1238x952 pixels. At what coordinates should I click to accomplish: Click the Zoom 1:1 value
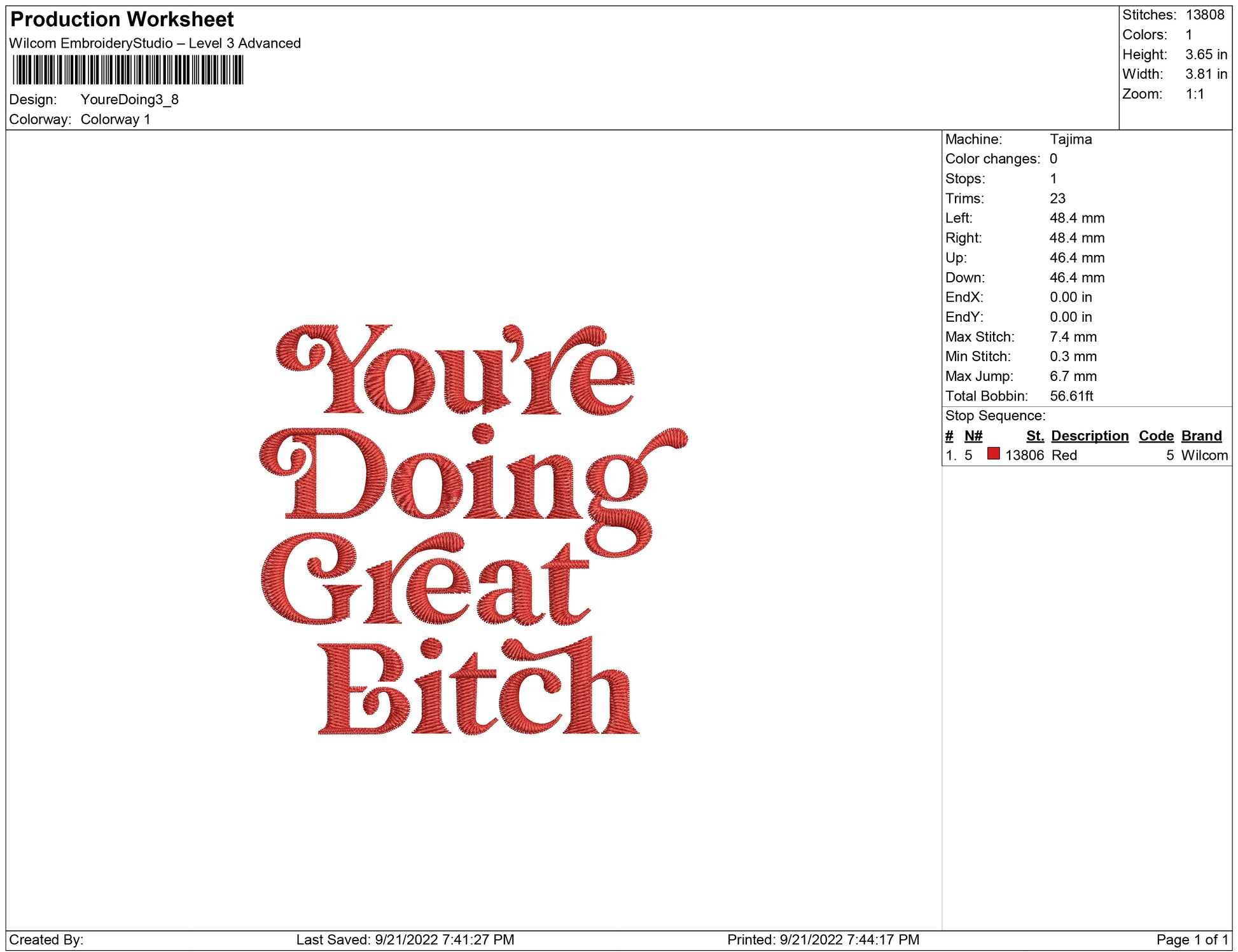coord(1194,94)
